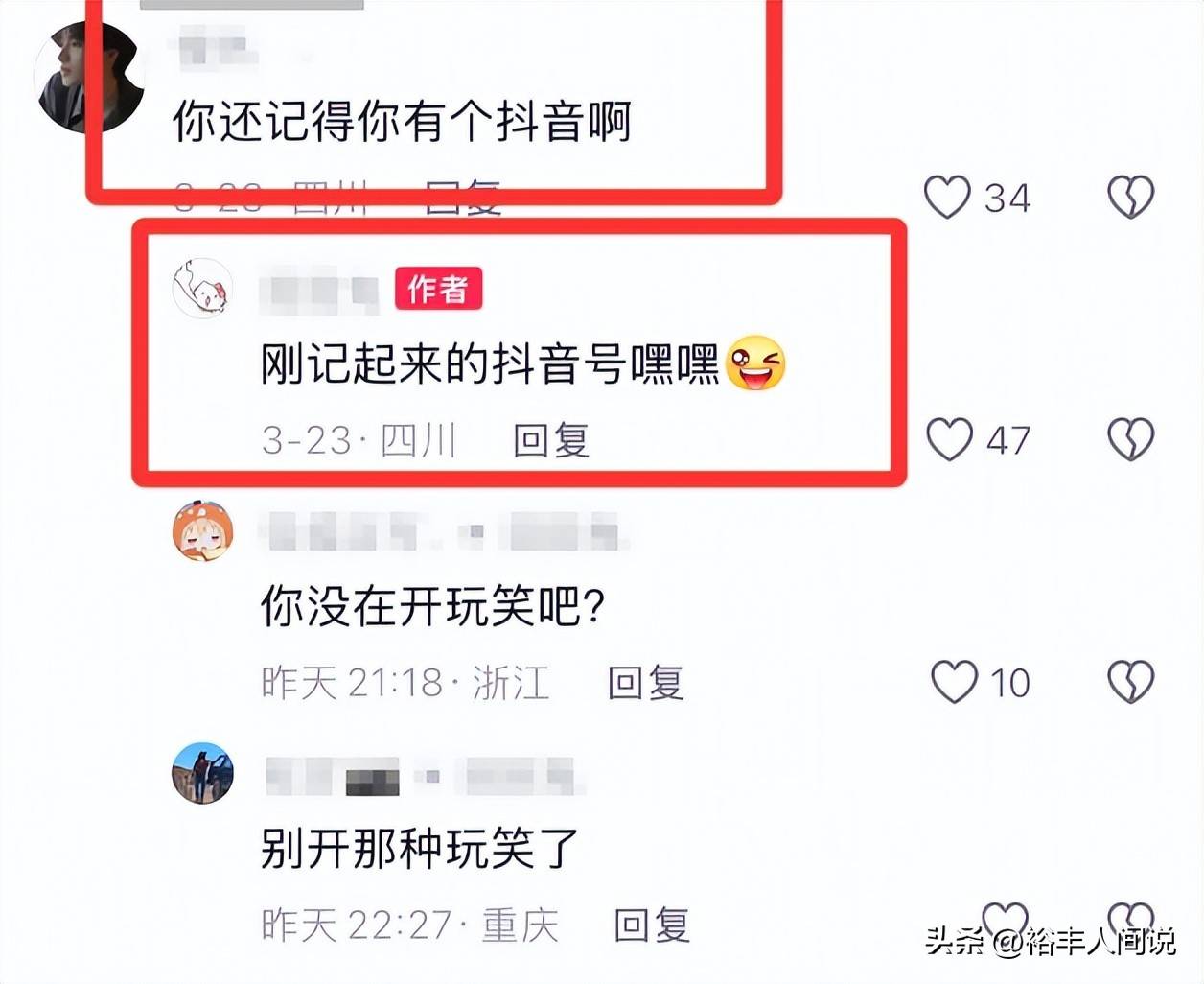Select comment text 你还记得你有个抖音啊
Screen dimensions: 1204x984
pos(402,122)
